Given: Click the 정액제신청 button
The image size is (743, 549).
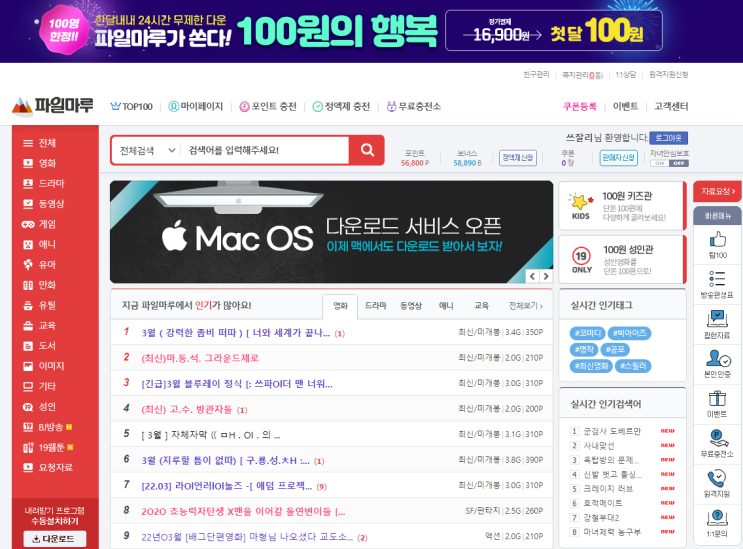Looking at the screenshot, I should coord(517,158).
